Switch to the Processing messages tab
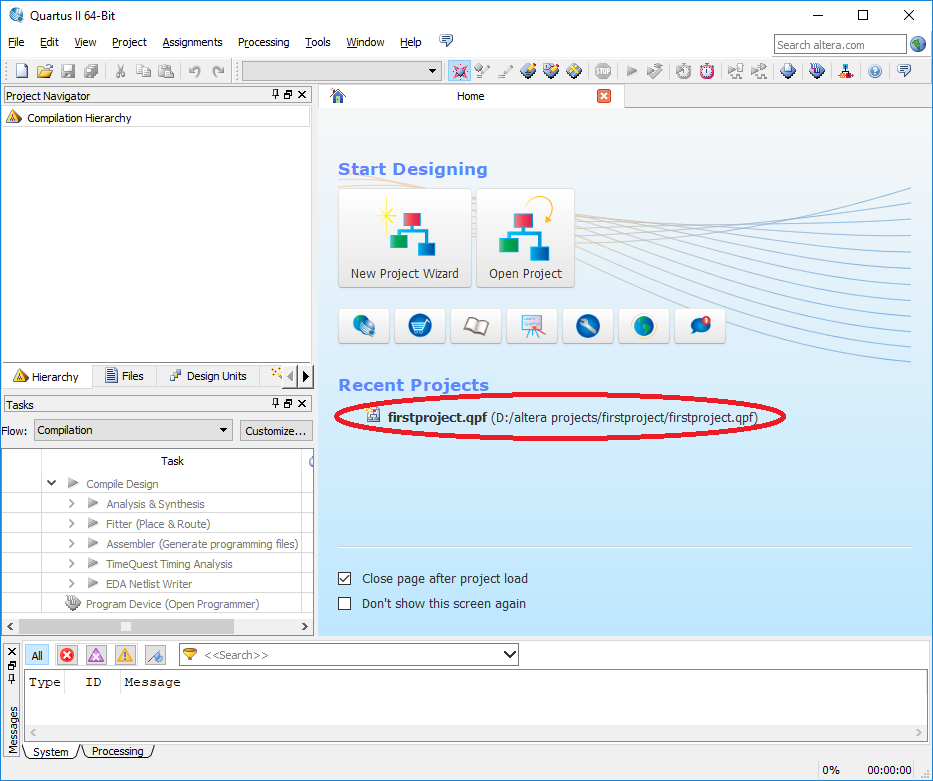 tap(117, 751)
